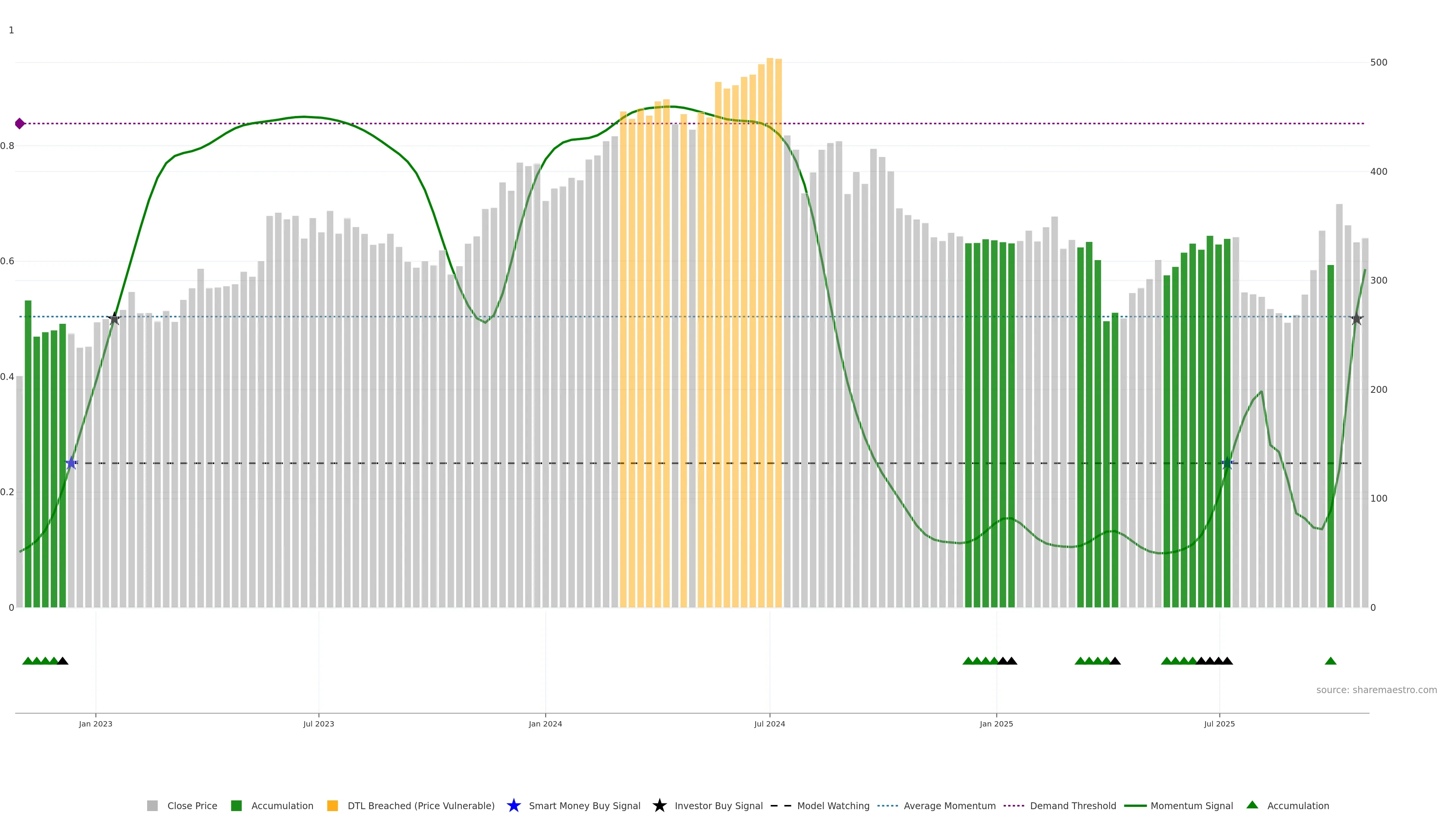
Task: Click the purple diamond Demand Threshold marker
Action: (20, 123)
